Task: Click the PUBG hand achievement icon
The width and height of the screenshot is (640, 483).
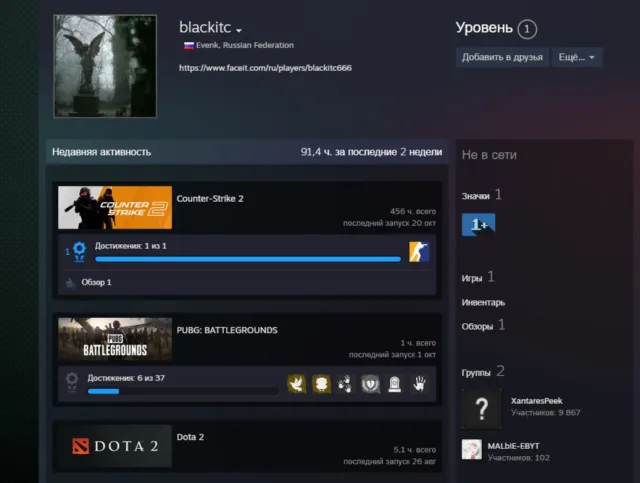Action: tap(419, 384)
